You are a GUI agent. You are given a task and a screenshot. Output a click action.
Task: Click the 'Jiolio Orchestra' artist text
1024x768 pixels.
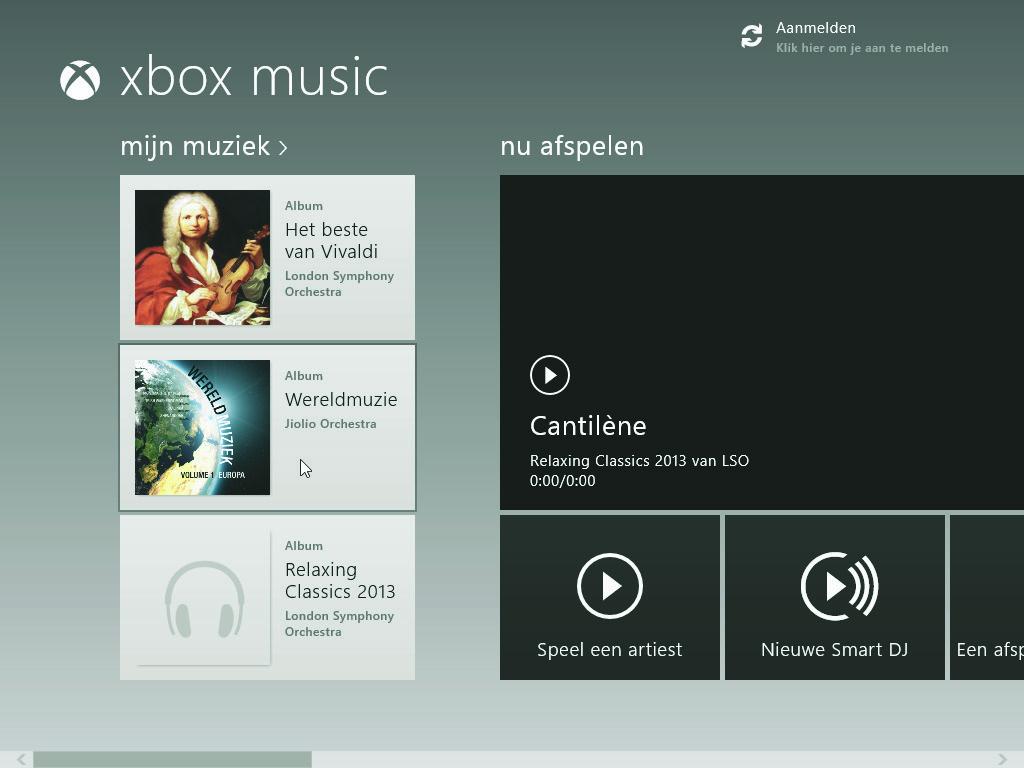coord(330,424)
